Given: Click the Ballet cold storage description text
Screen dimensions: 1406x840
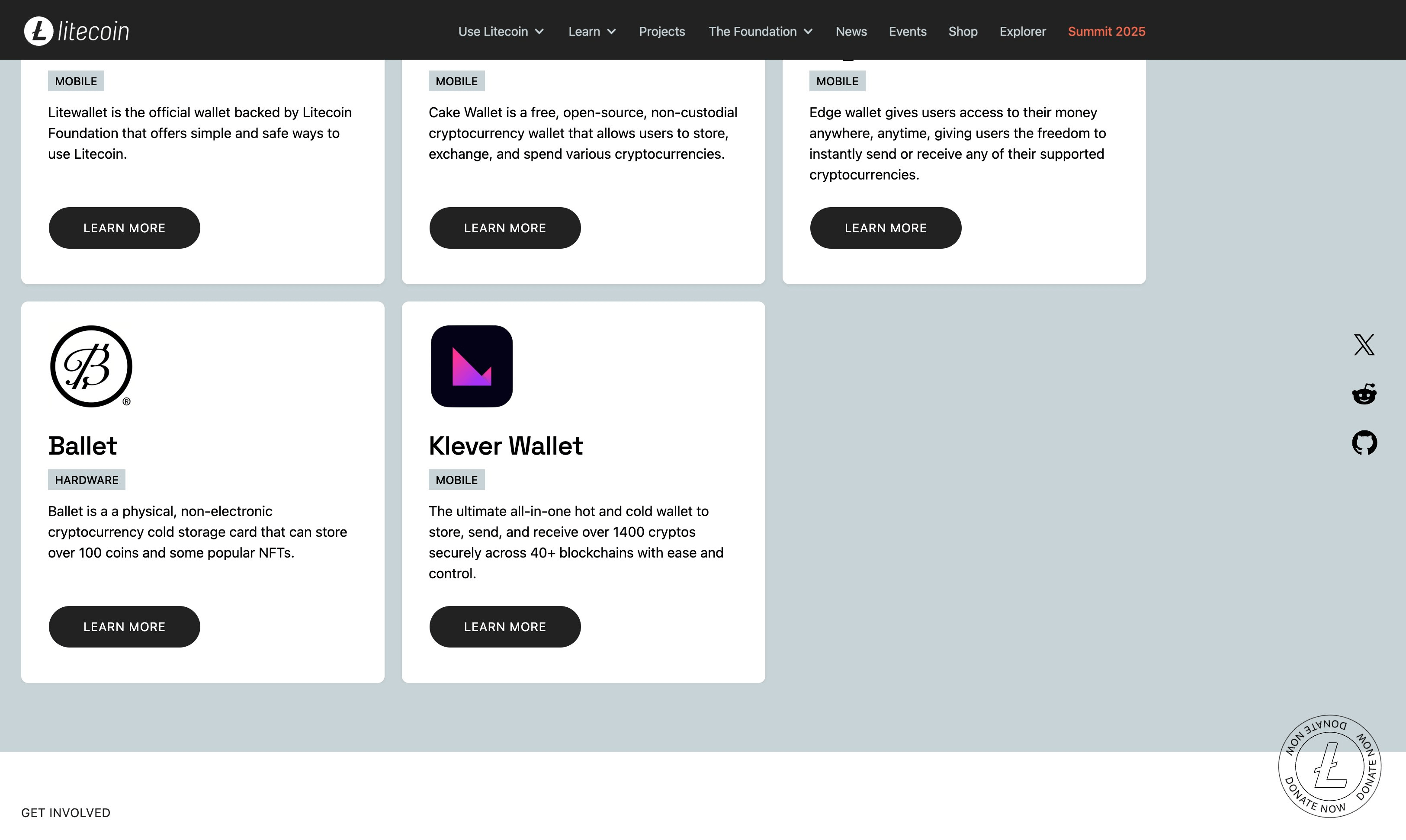Looking at the screenshot, I should [x=198, y=532].
